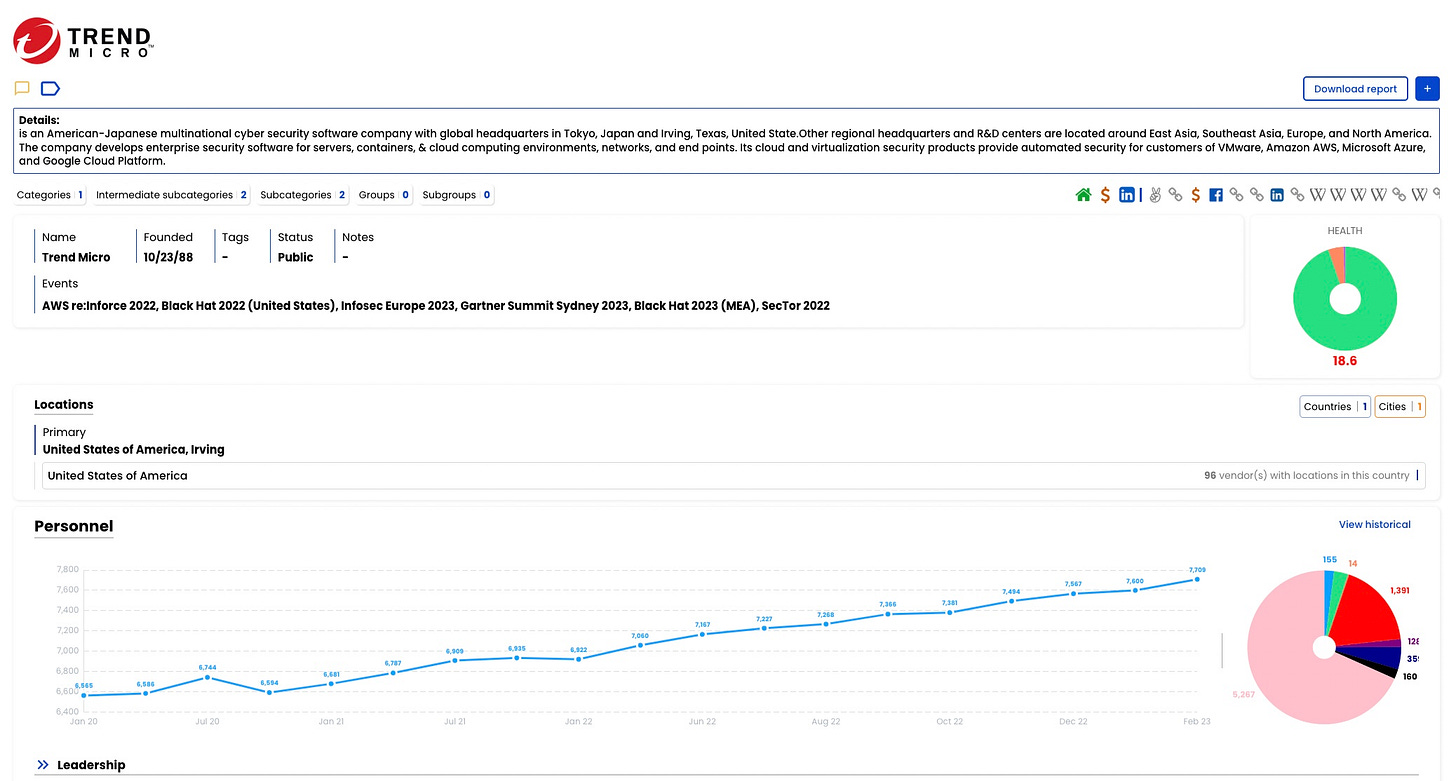Click the green Health donut chart
Screen dimensions: 1456x781
pyautogui.click(x=1345, y=298)
